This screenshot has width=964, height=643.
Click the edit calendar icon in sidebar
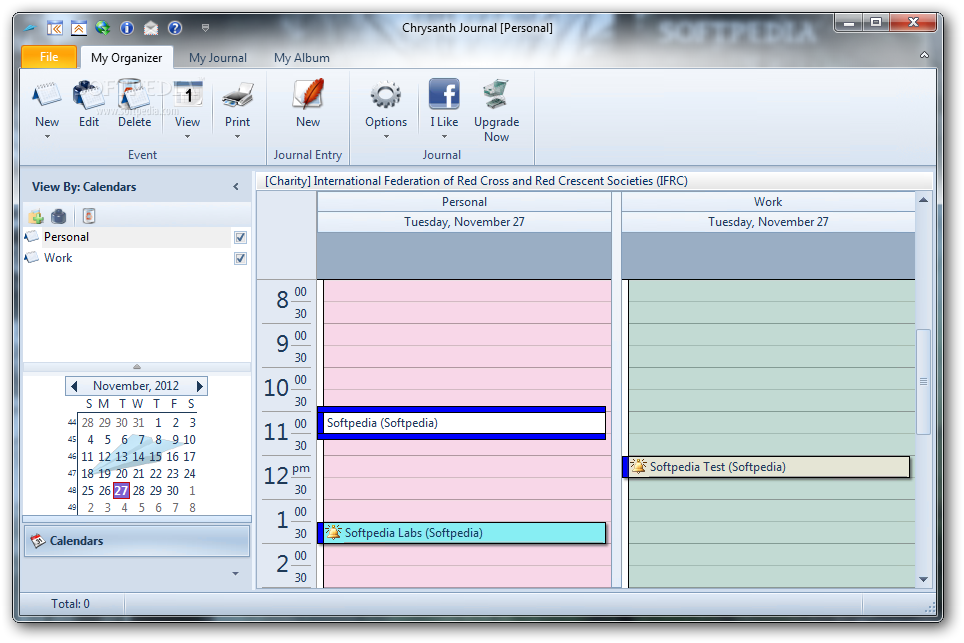pos(58,216)
